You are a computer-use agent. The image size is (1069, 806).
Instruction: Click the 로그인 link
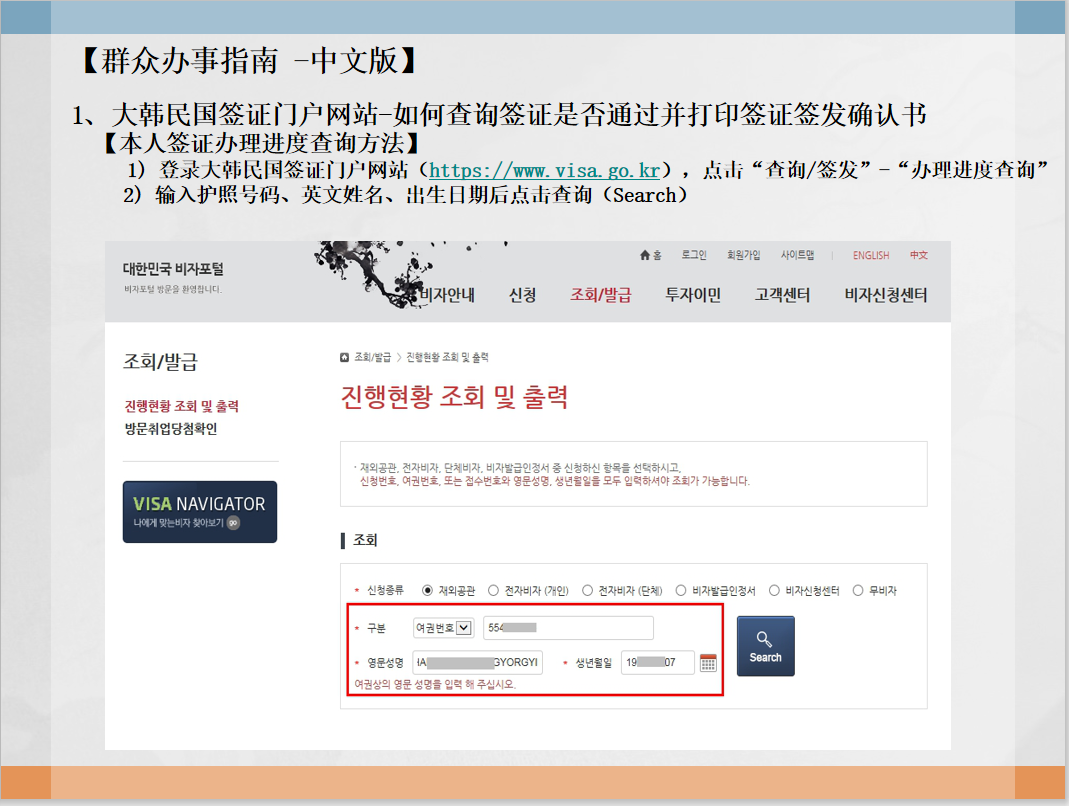pos(694,255)
